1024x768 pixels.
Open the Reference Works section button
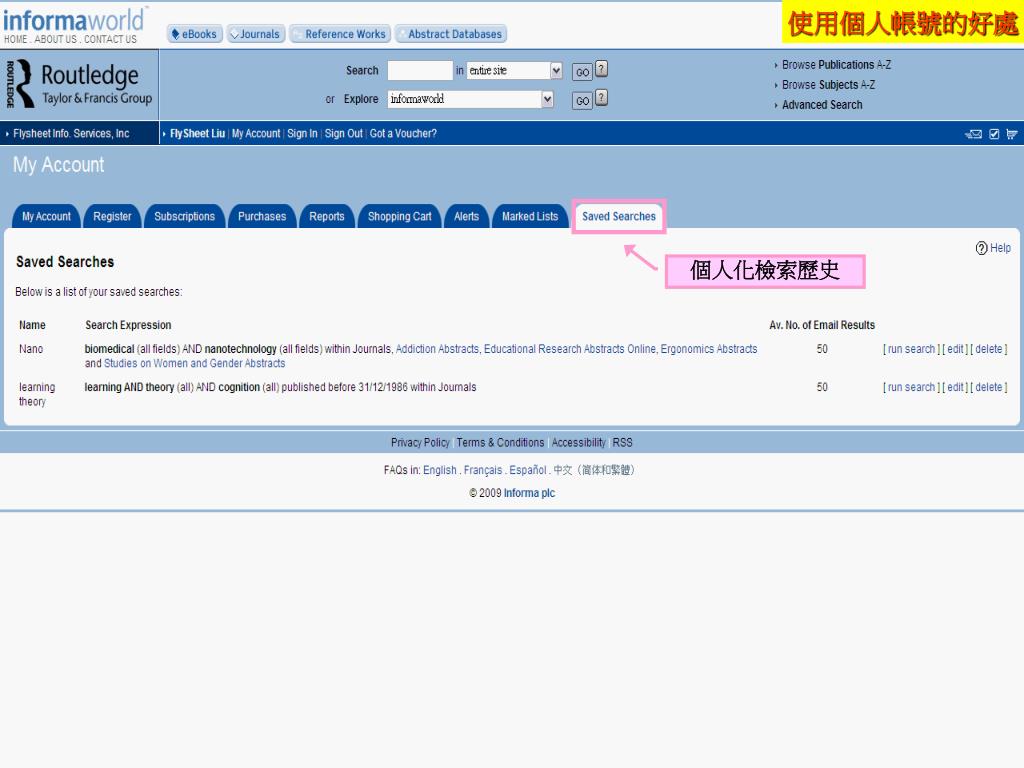click(x=340, y=34)
